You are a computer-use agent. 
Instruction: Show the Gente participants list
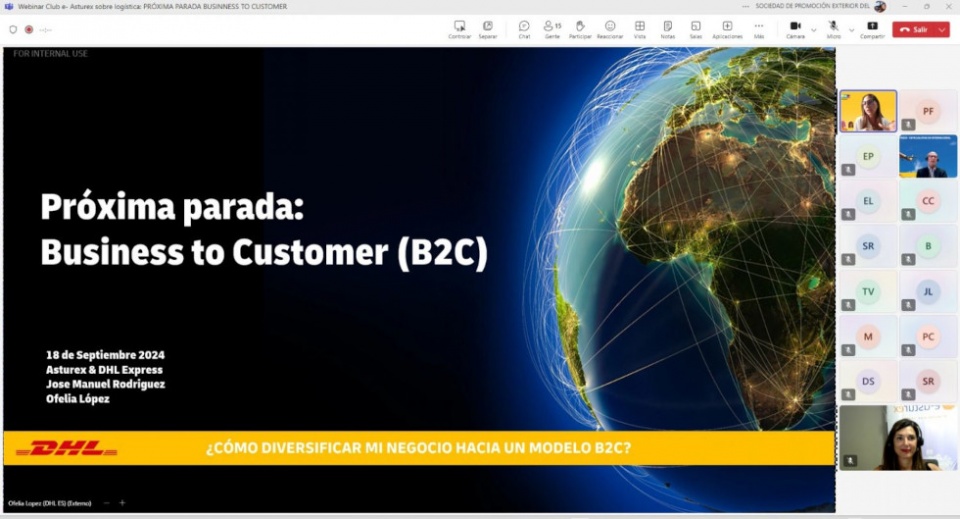click(552, 26)
